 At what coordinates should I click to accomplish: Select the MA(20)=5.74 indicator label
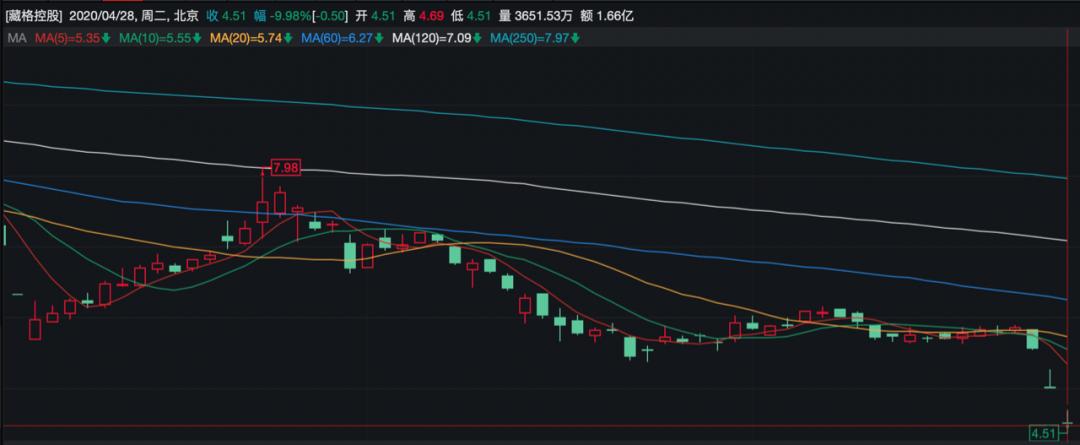[x=247, y=39]
